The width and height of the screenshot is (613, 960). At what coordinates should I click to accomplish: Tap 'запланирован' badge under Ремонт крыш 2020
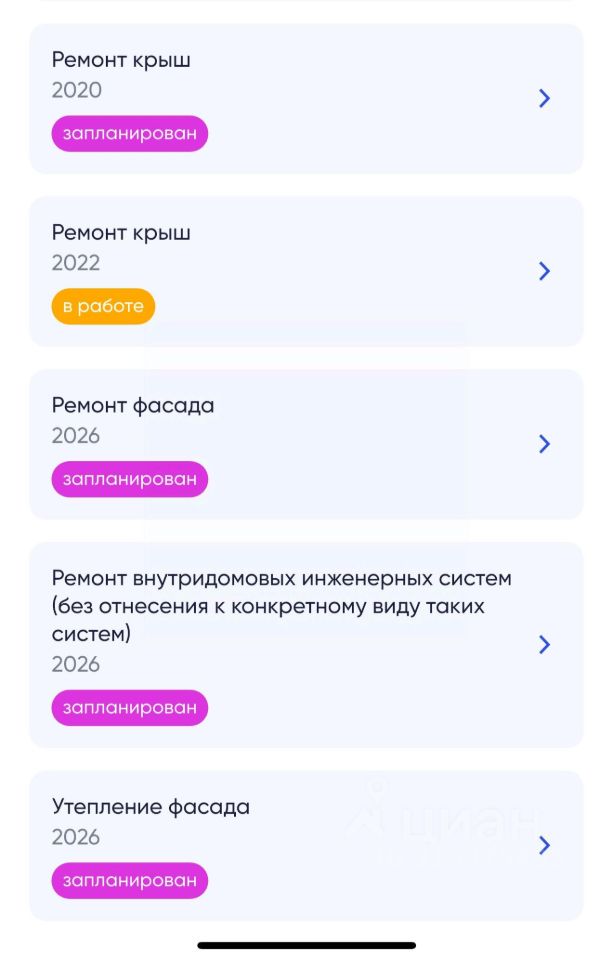130,133
